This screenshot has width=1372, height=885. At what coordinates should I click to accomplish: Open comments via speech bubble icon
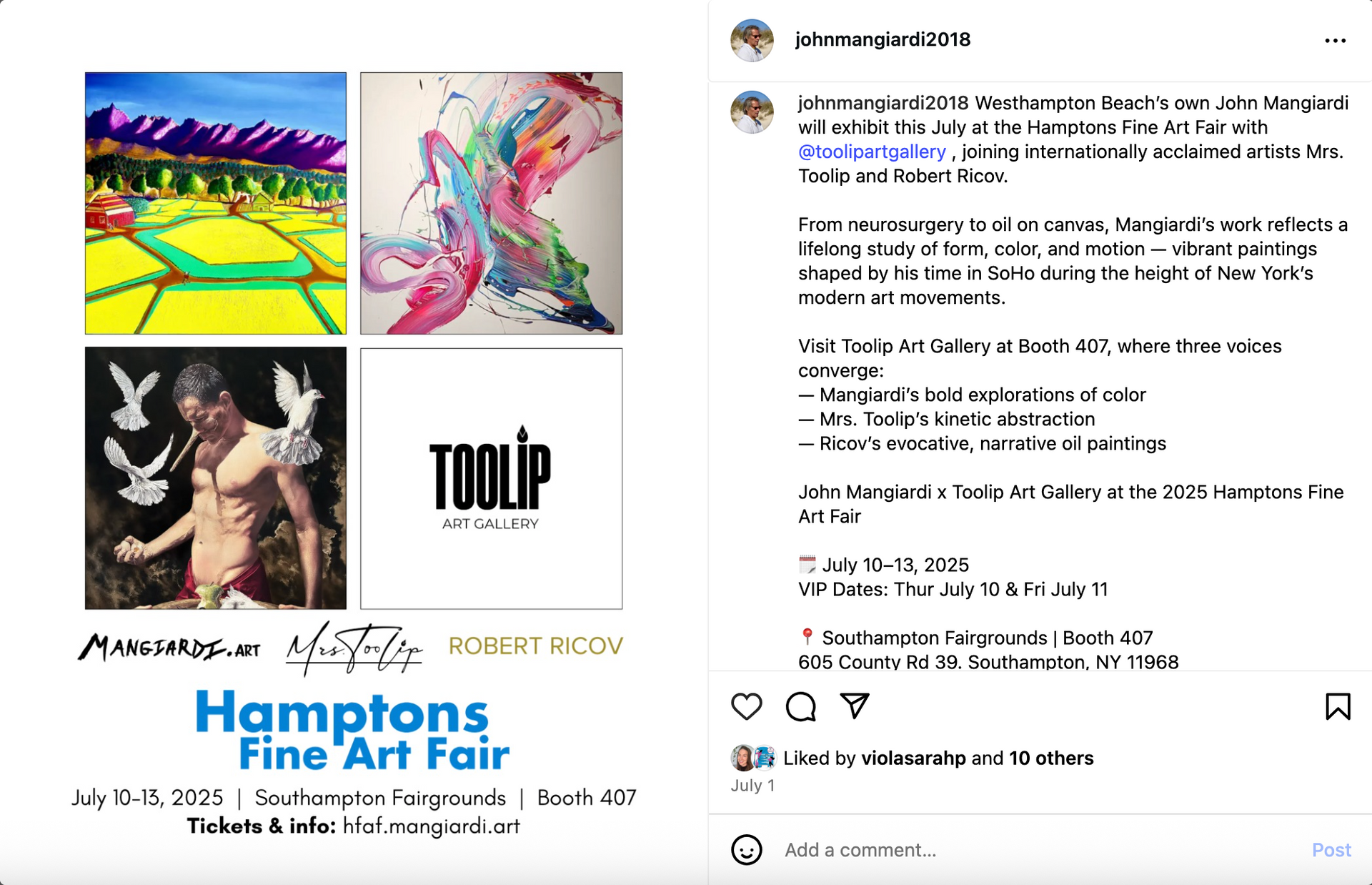coord(800,706)
